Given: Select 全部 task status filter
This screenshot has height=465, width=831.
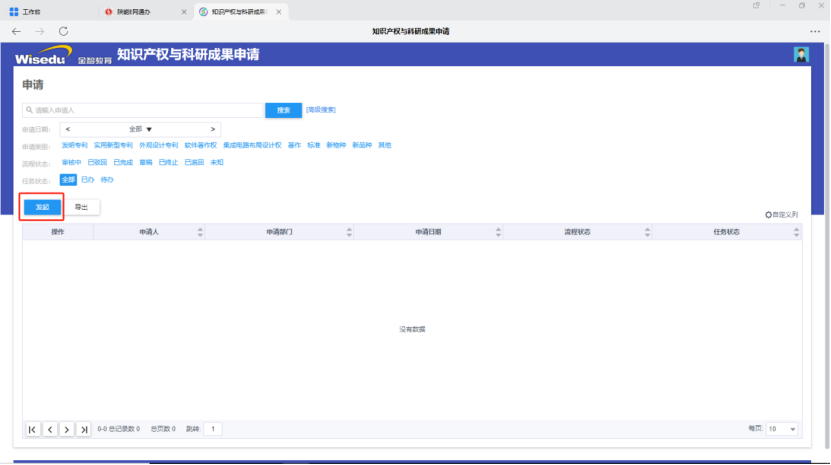Looking at the screenshot, I should pos(68,179).
